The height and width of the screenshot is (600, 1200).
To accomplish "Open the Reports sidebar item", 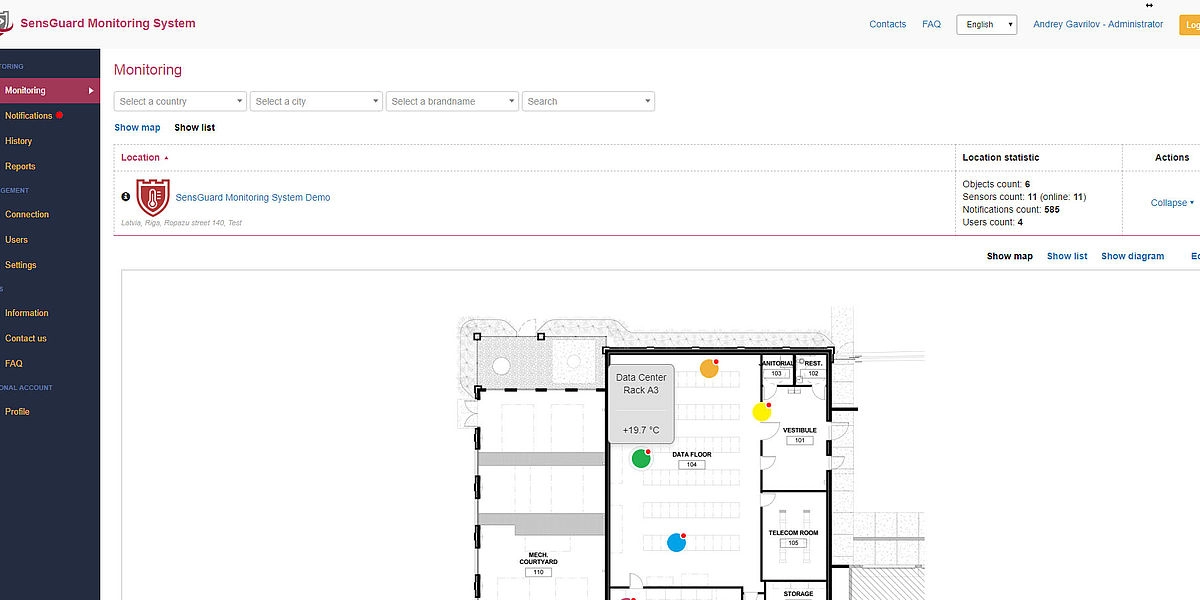I will (x=20, y=167).
